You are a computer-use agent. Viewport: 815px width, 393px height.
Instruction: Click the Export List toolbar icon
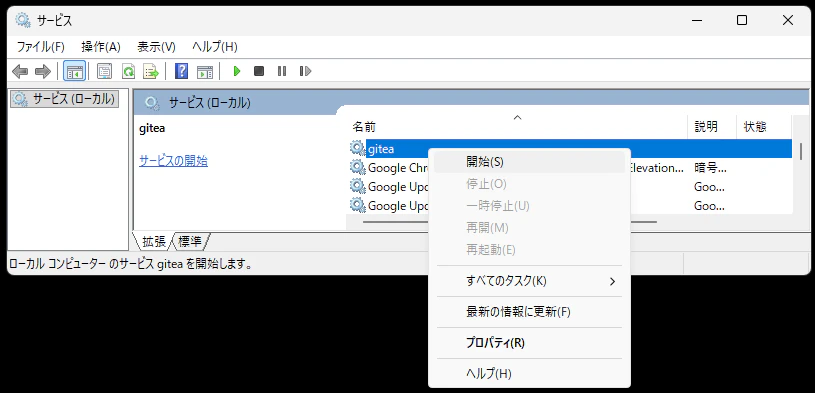[151, 71]
